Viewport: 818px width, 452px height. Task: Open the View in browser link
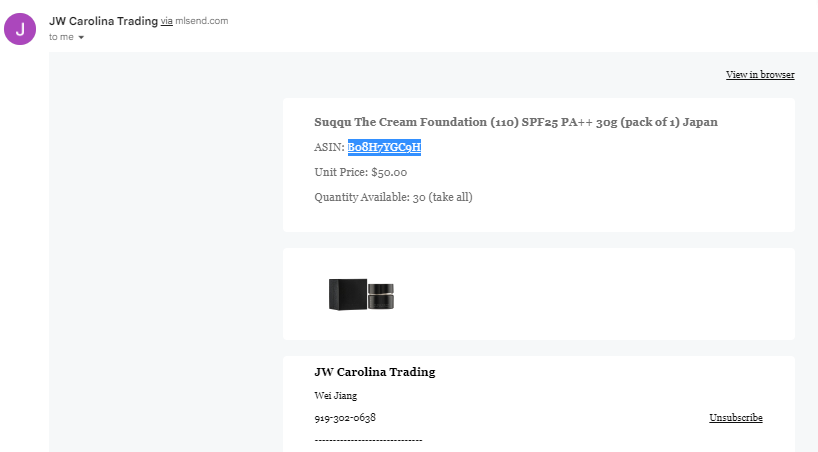[760, 75]
